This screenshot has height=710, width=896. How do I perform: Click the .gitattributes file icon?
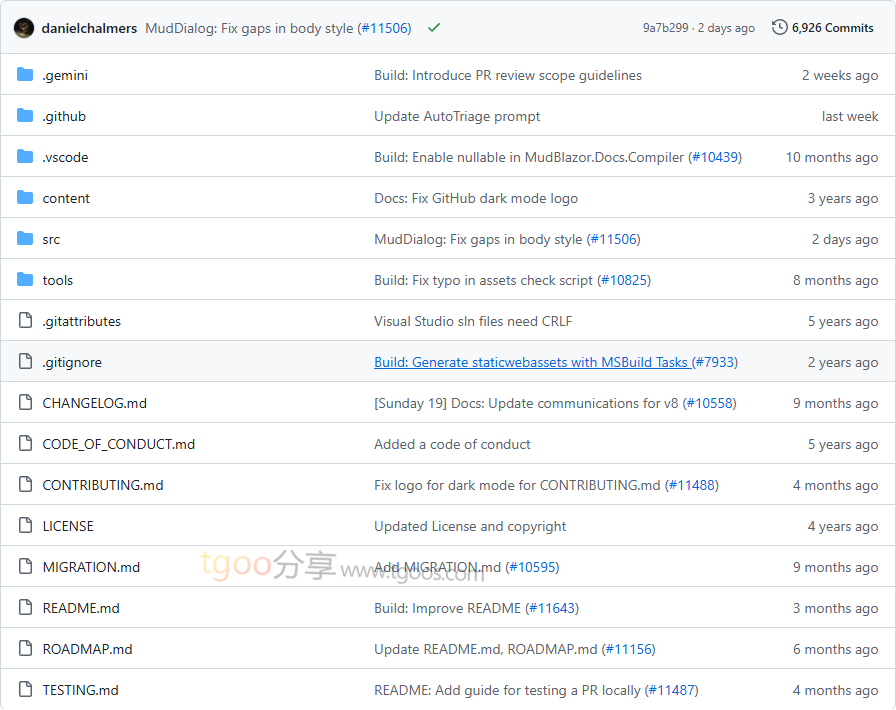25,321
